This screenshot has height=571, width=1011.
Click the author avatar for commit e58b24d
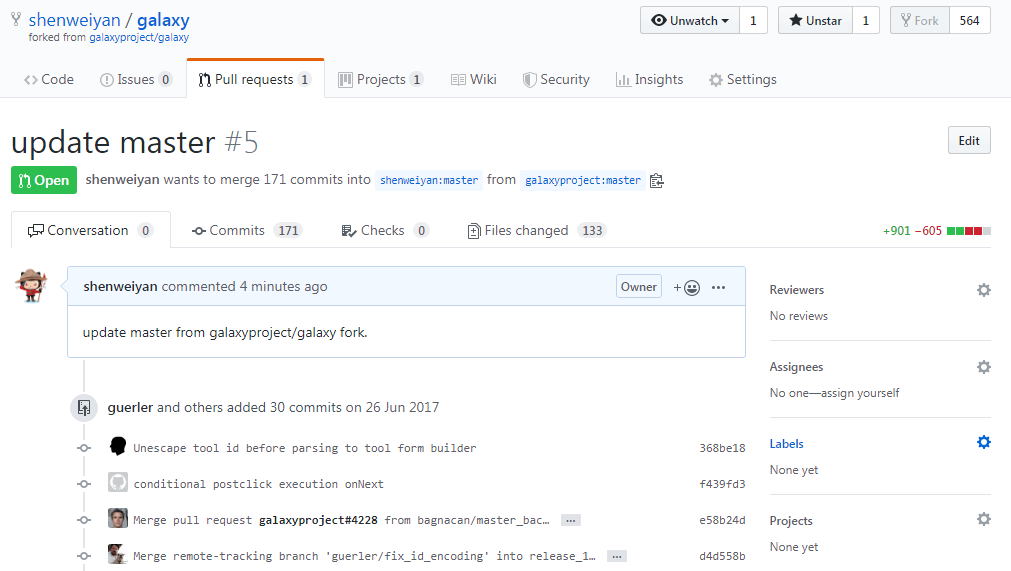(117, 518)
